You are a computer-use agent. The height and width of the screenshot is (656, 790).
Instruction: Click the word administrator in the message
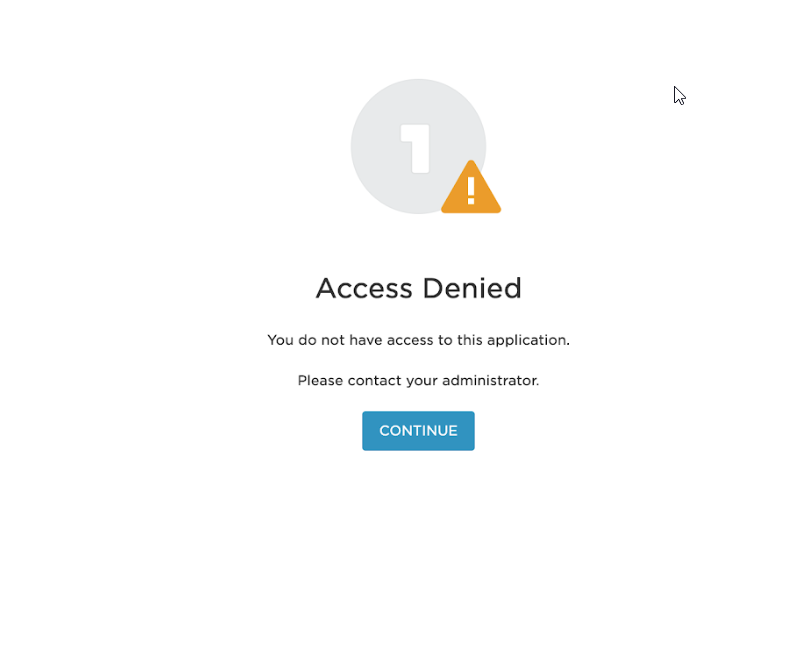tap(490, 380)
